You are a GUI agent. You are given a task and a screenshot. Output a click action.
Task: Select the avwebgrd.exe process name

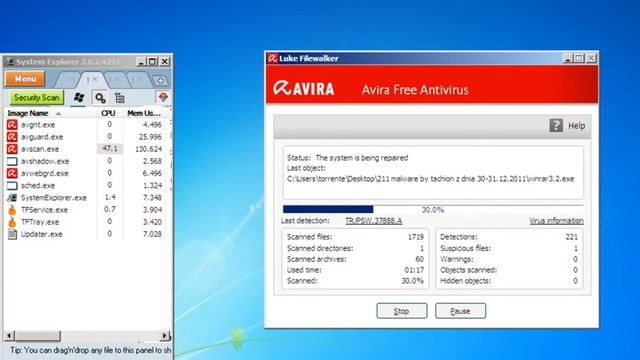point(44,173)
